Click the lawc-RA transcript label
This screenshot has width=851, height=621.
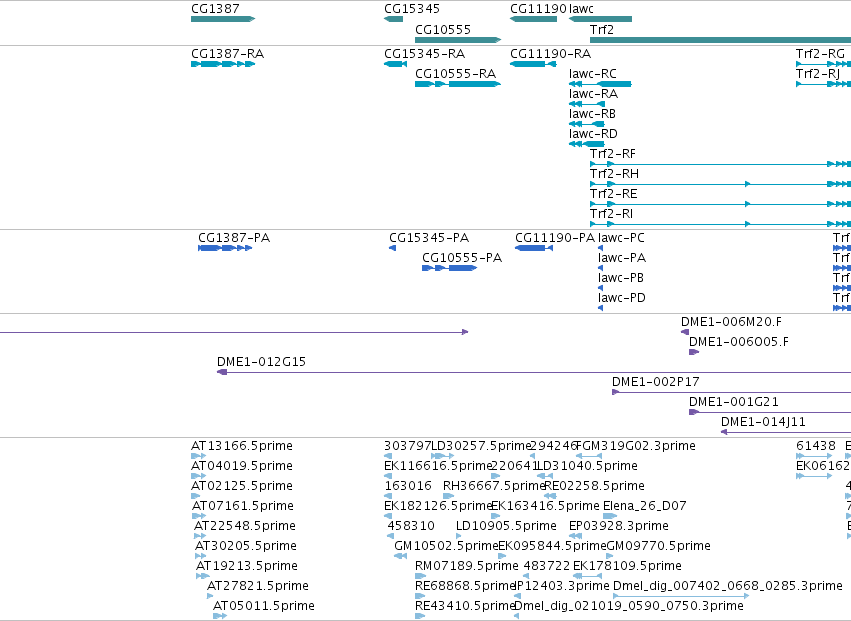click(x=593, y=94)
